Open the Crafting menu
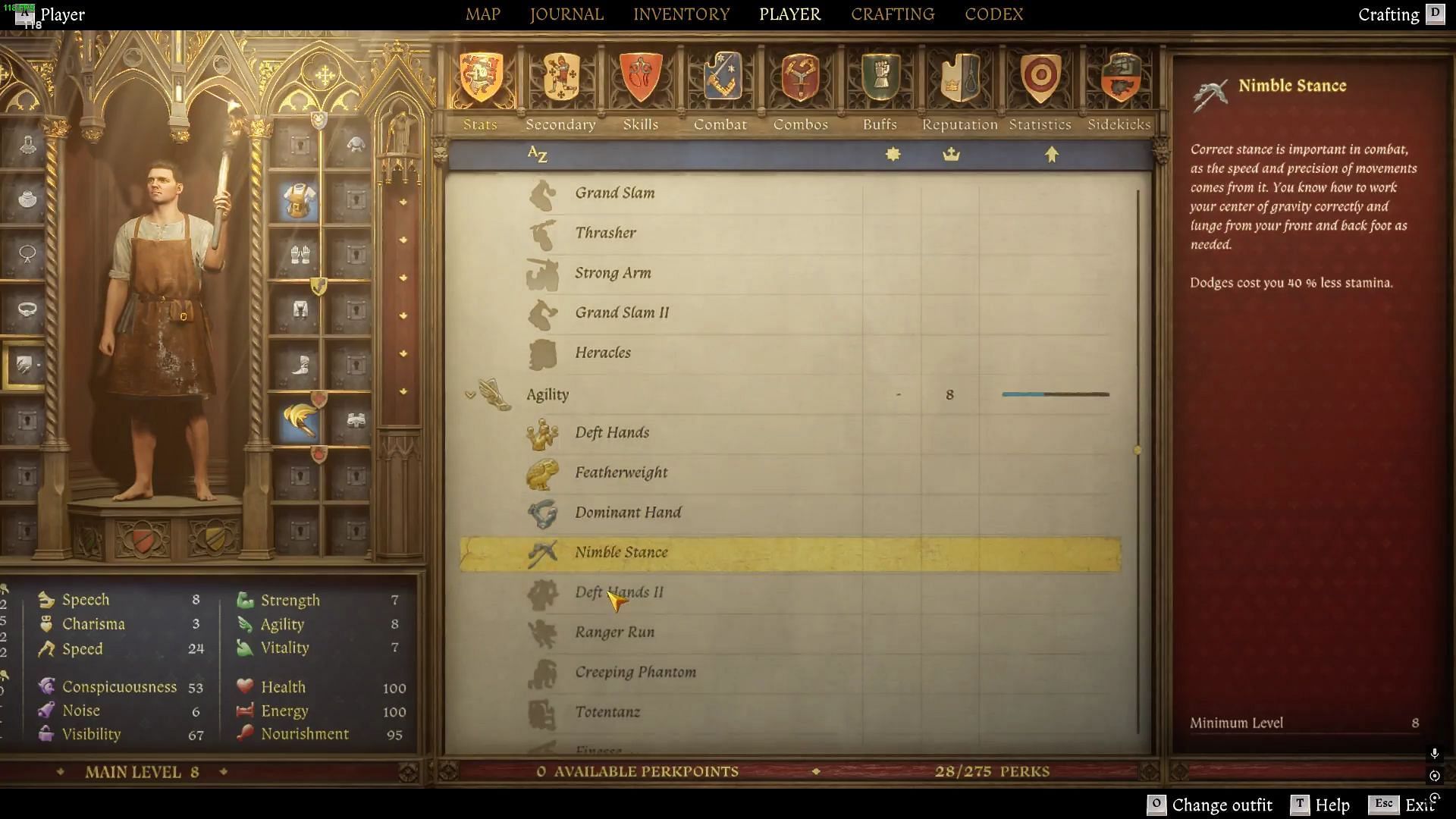Viewport: 1456px width, 819px height. click(892, 14)
